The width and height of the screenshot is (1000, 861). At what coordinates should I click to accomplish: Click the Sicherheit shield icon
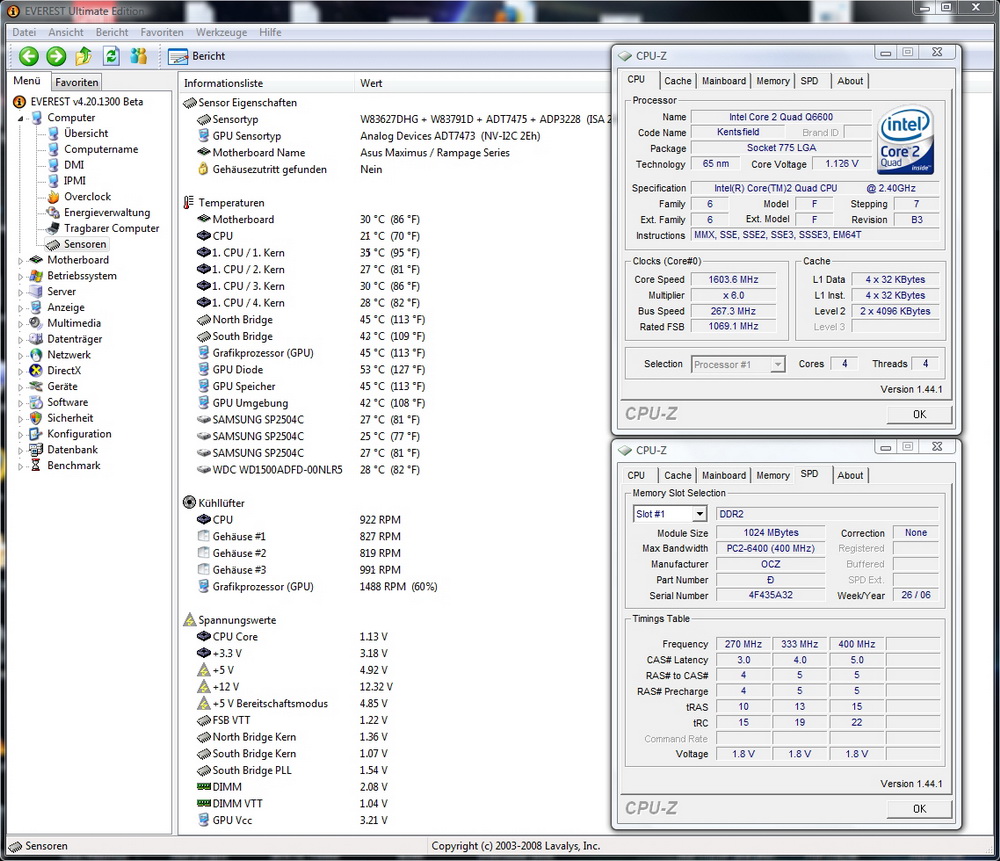(36, 418)
